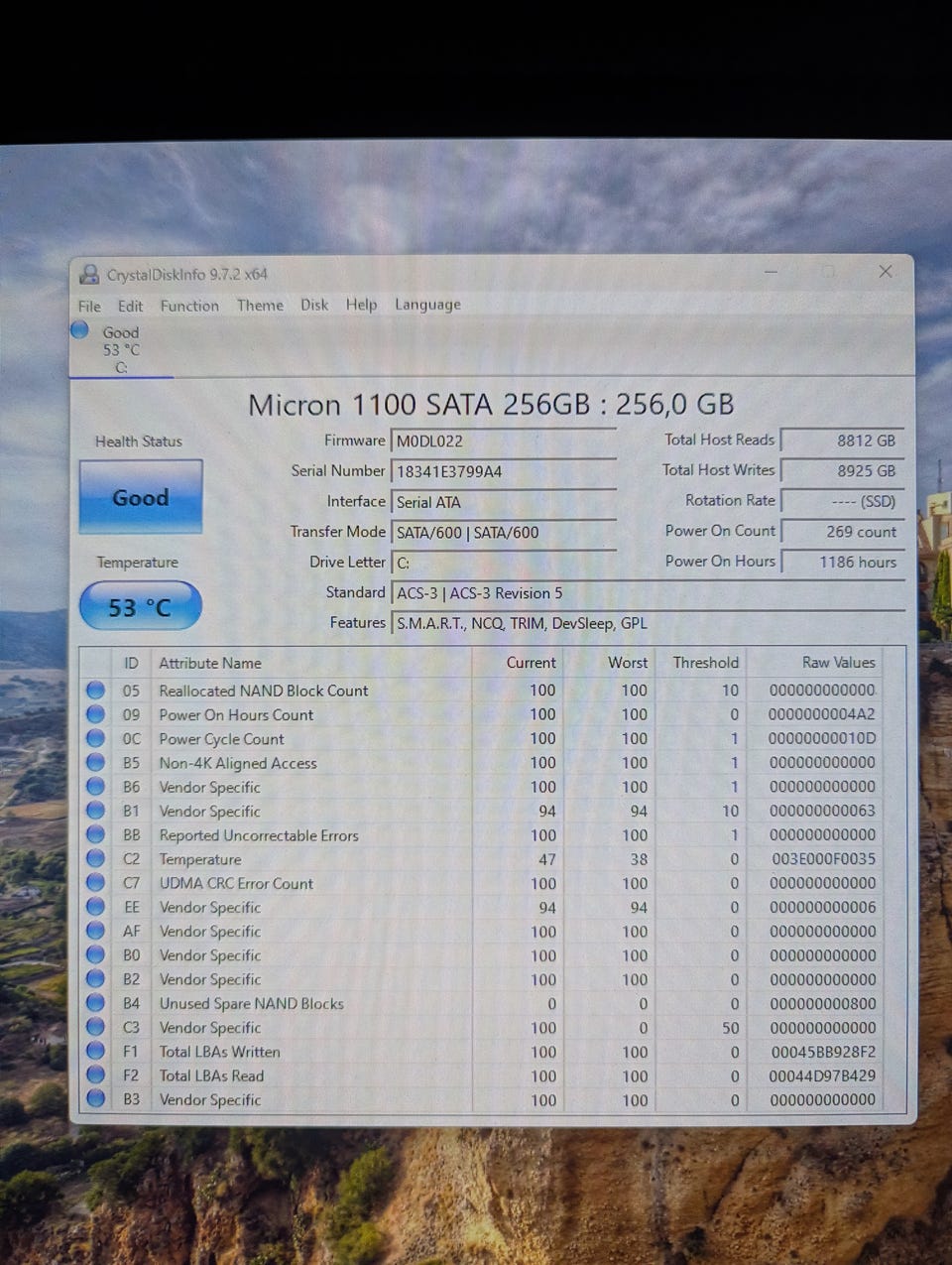Click status orb in the C2 Temperature row
This screenshot has width=952, height=1265.
[x=95, y=858]
